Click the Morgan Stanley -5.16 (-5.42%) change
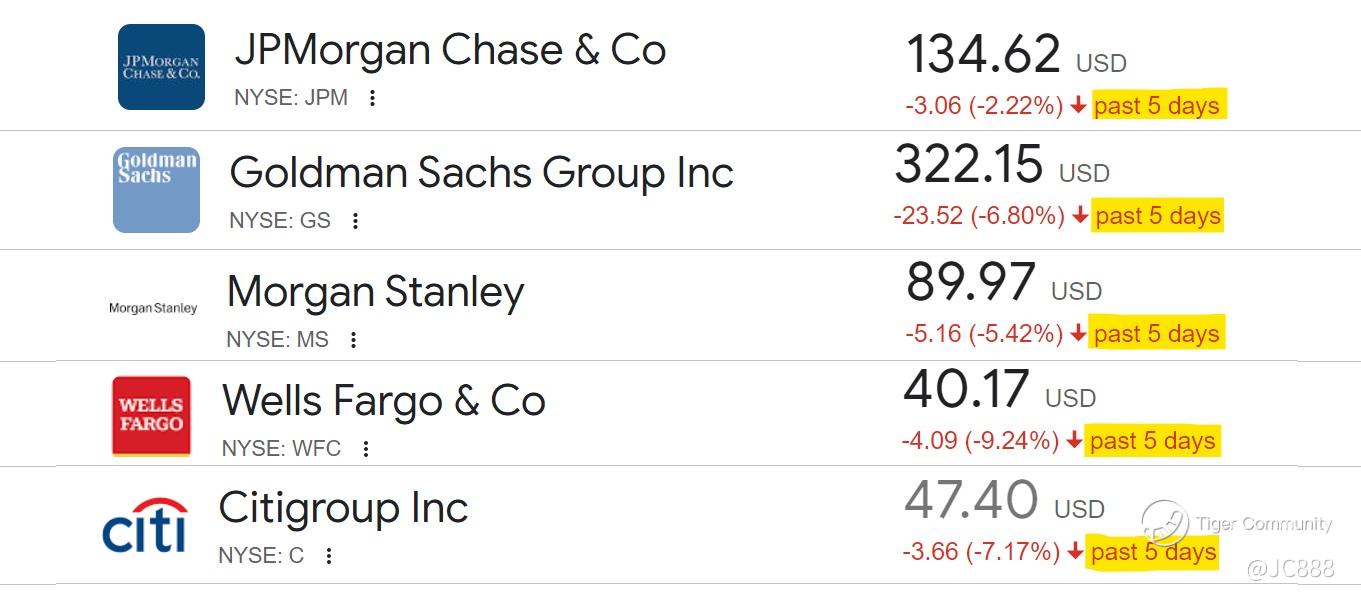Image resolution: width=1361 pixels, height=599 pixels. 984,334
